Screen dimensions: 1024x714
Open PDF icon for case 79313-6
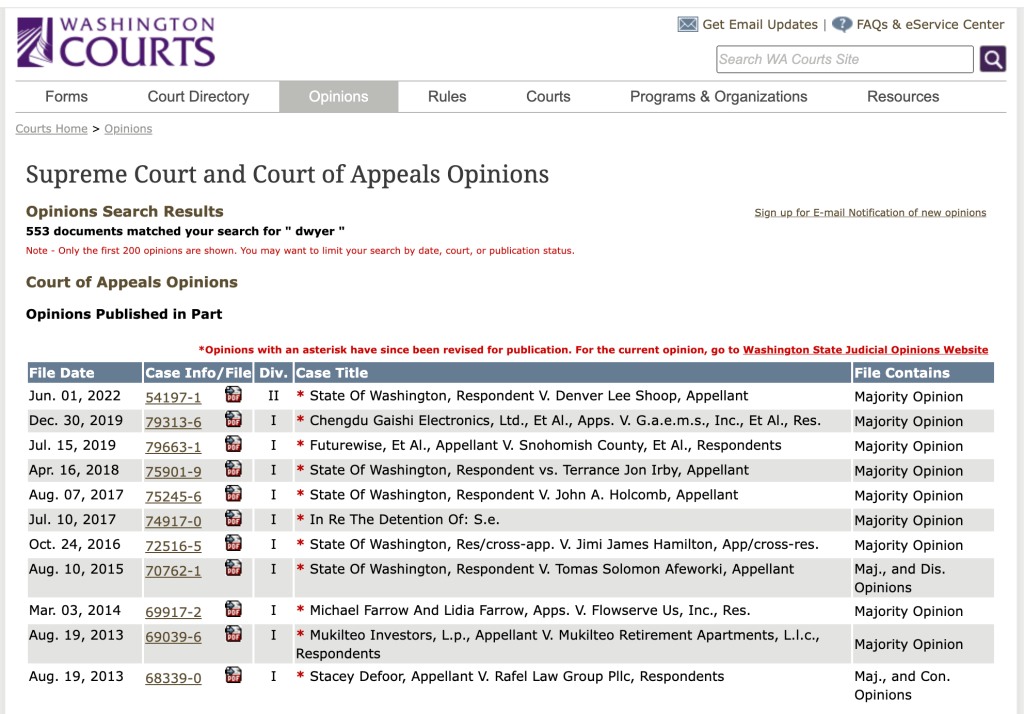(233, 420)
